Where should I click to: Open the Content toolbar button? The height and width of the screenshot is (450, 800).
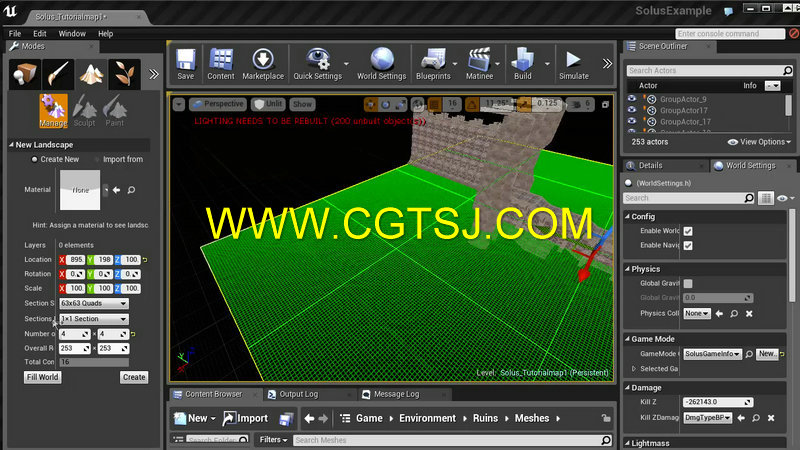(x=220, y=64)
